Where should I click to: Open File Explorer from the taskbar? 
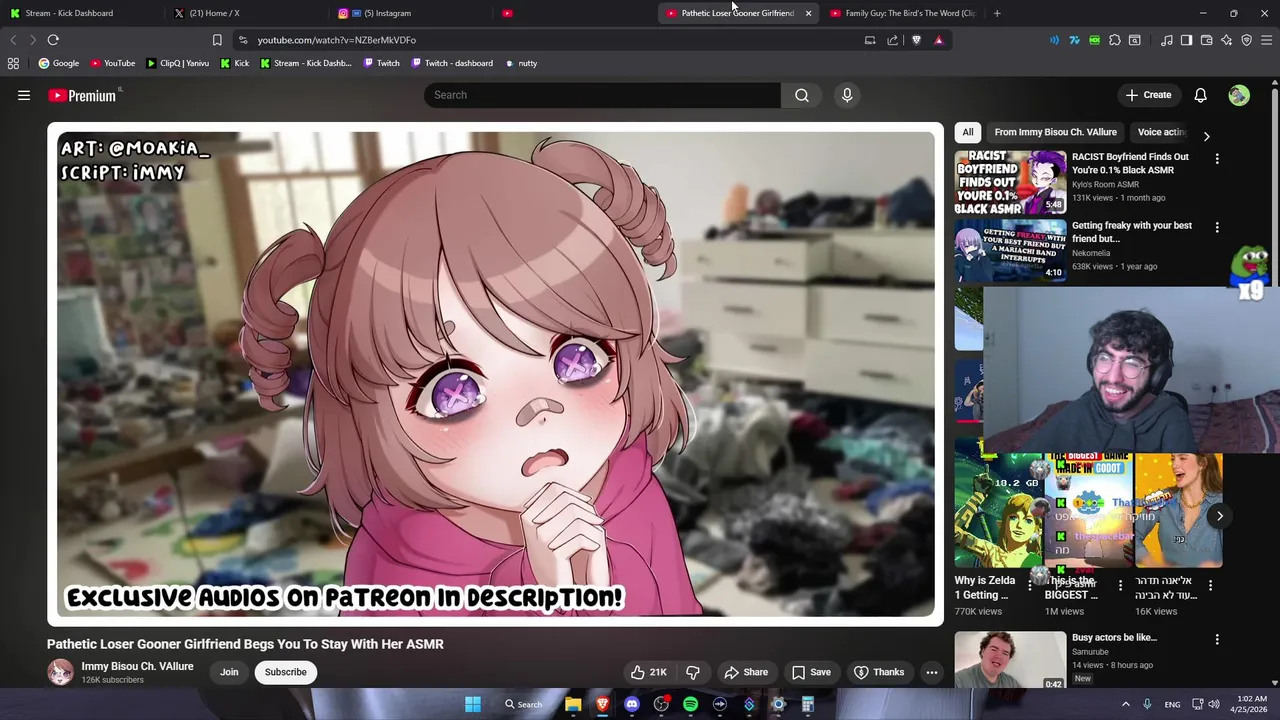pyautogui.click(x=573, y=704)
